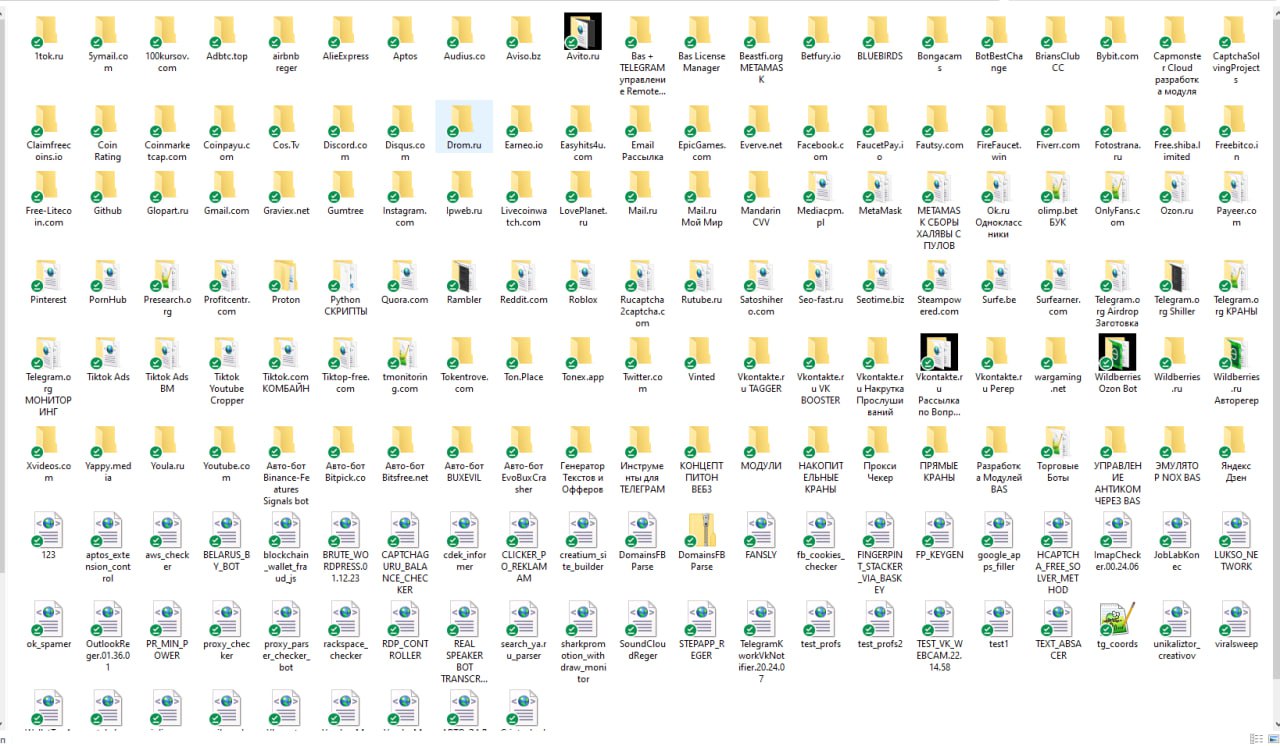This screenshot has height=747, width=1280.
Task: Click the dark Rambler folder icon
Action: pos(463,275)
